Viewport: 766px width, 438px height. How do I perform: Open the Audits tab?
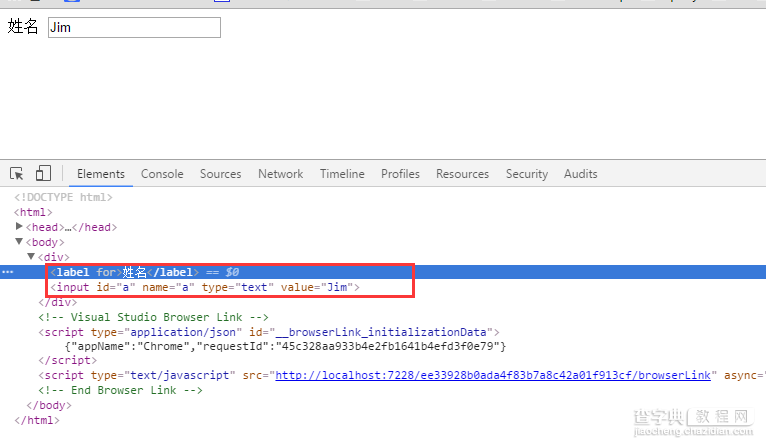pos(580,174)
